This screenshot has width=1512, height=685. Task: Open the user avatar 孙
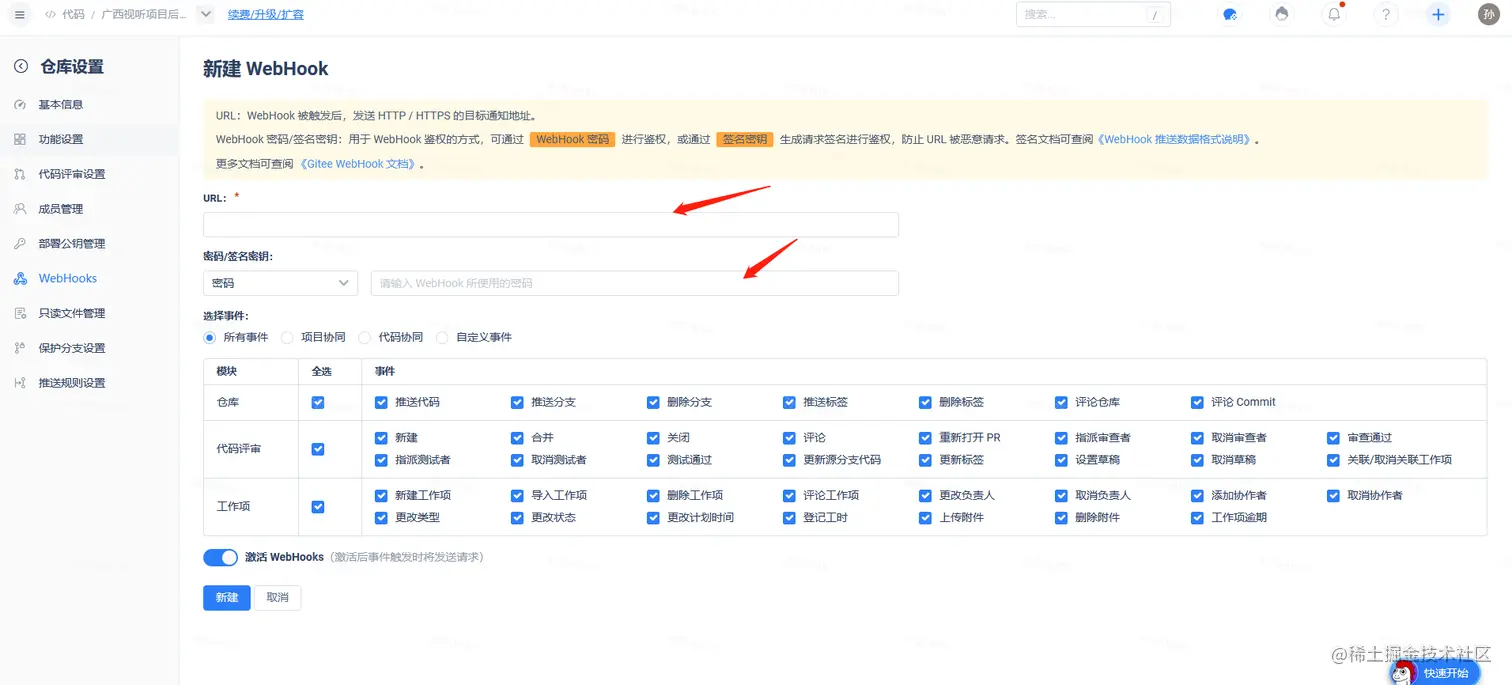1489,14
